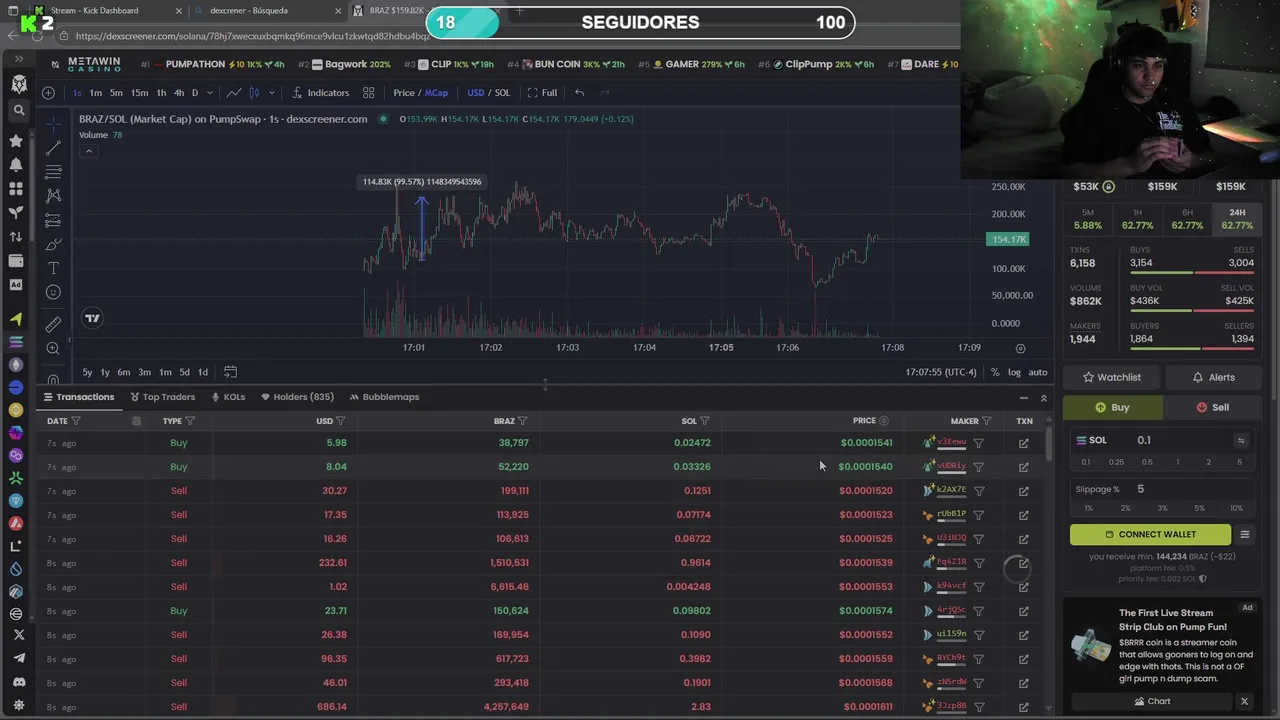Toggle log scale on chart

[x=1014, y=373]
